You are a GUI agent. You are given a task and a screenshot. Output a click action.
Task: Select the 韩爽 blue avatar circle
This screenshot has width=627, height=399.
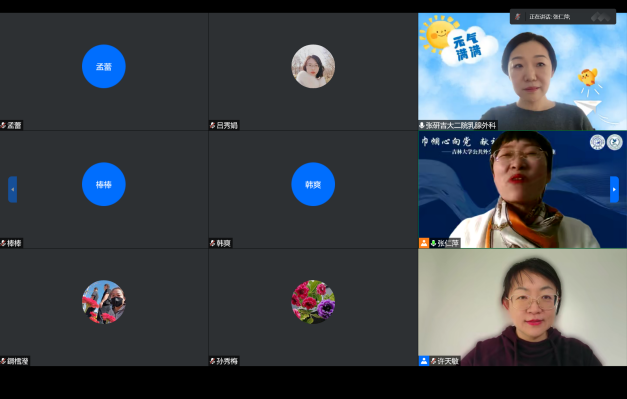[313, 184]
